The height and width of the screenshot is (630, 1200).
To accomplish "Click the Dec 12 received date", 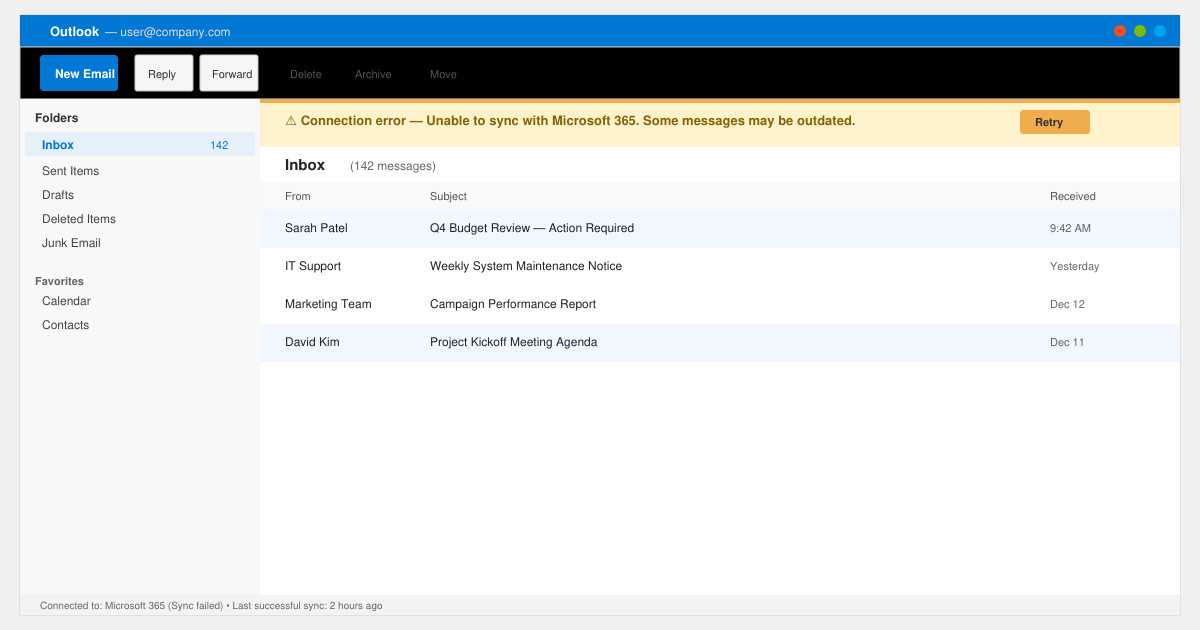I will tap(1067, 304).
